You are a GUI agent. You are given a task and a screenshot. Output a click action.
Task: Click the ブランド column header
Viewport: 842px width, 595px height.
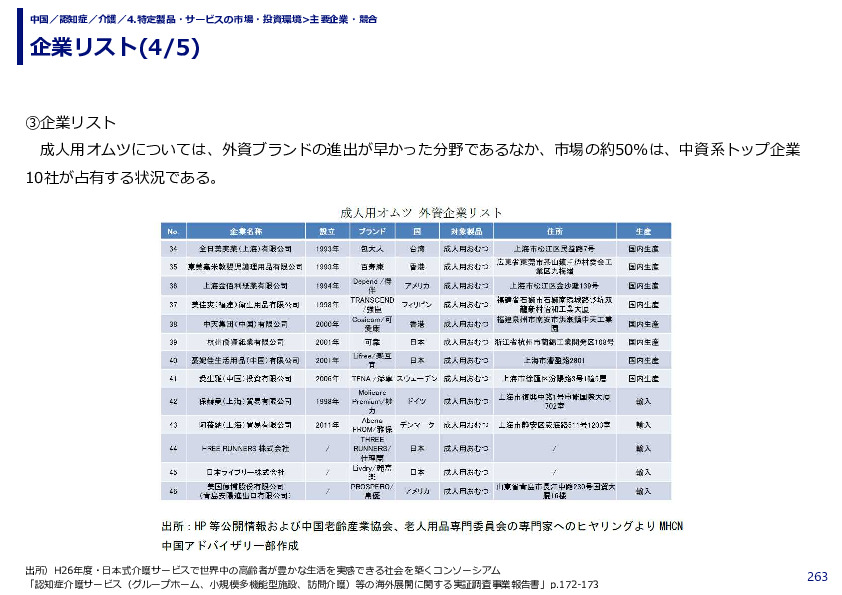[x=372, y=231]
